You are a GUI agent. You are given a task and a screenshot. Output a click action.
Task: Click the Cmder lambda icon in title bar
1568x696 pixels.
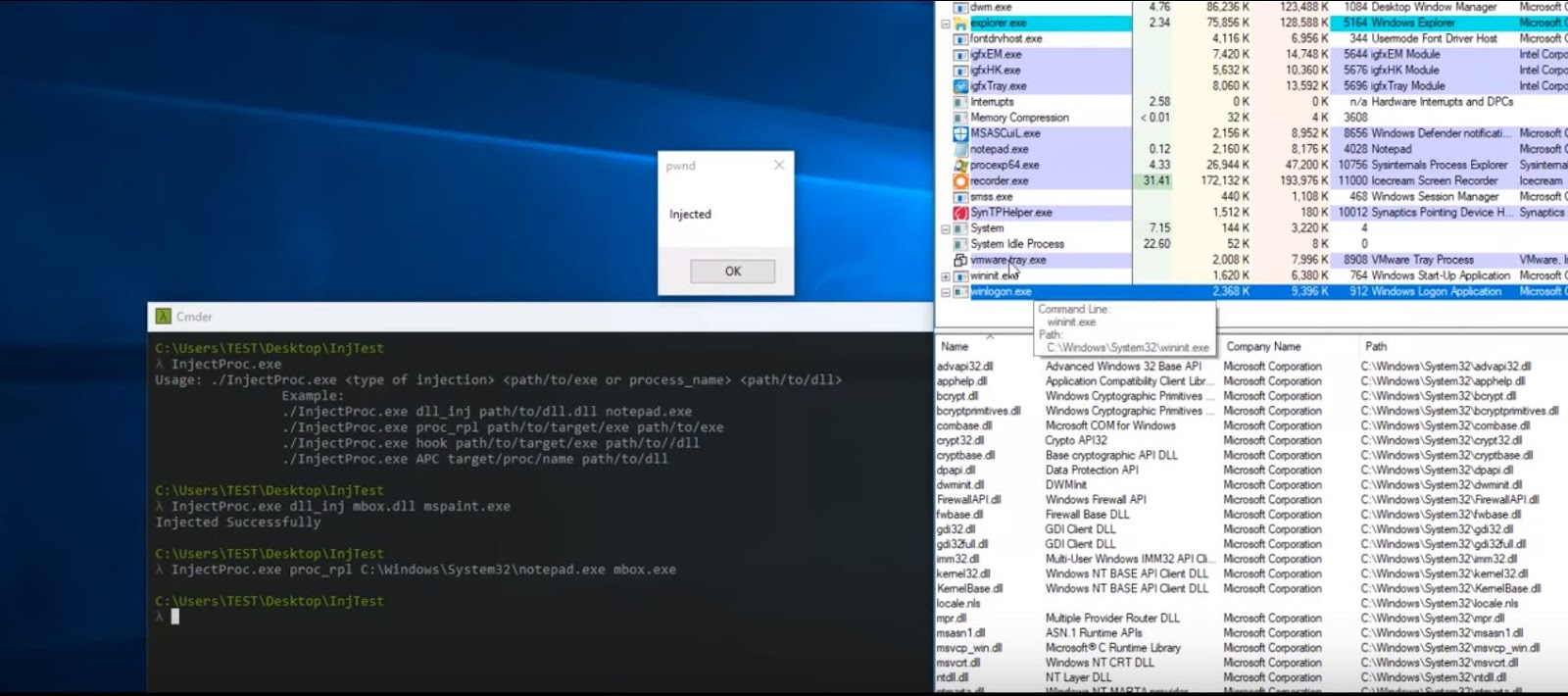coord(164,316)
